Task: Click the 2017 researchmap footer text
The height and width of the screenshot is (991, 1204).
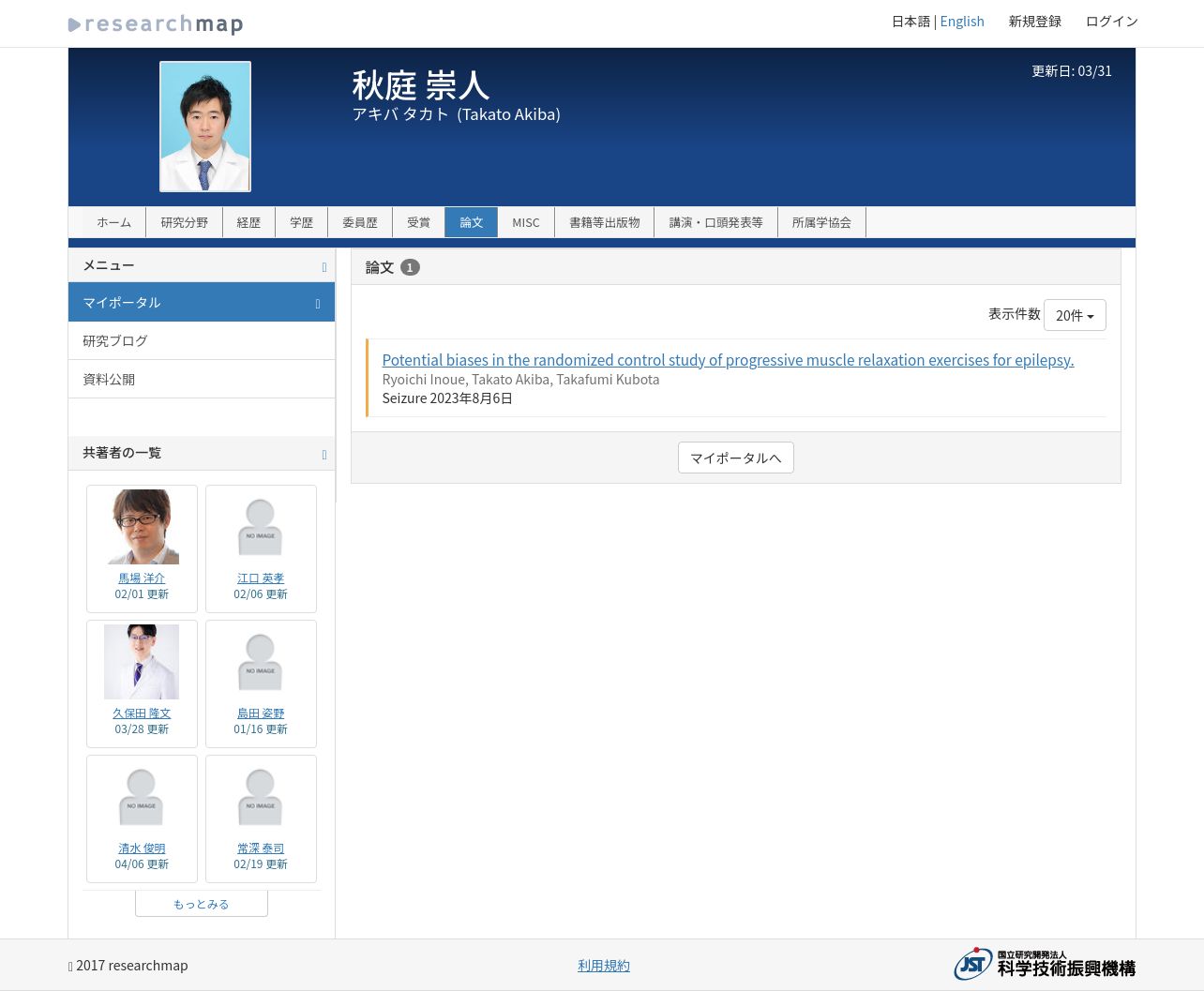Action: click(x=128, y=966)
